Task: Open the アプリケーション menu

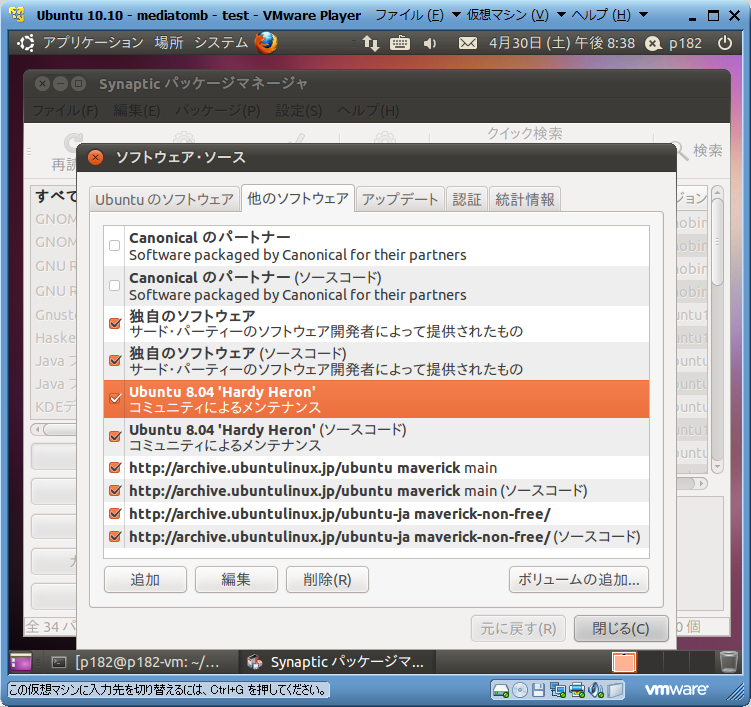Action: tap(93, 43)
